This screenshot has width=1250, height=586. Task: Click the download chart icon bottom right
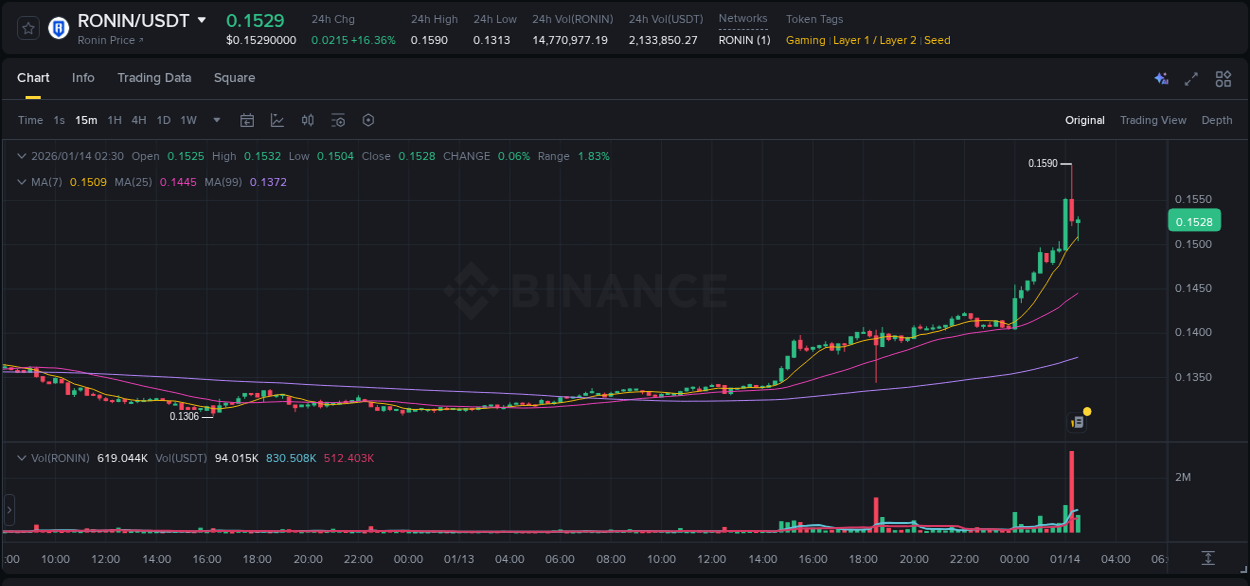tap(1207, 560)
